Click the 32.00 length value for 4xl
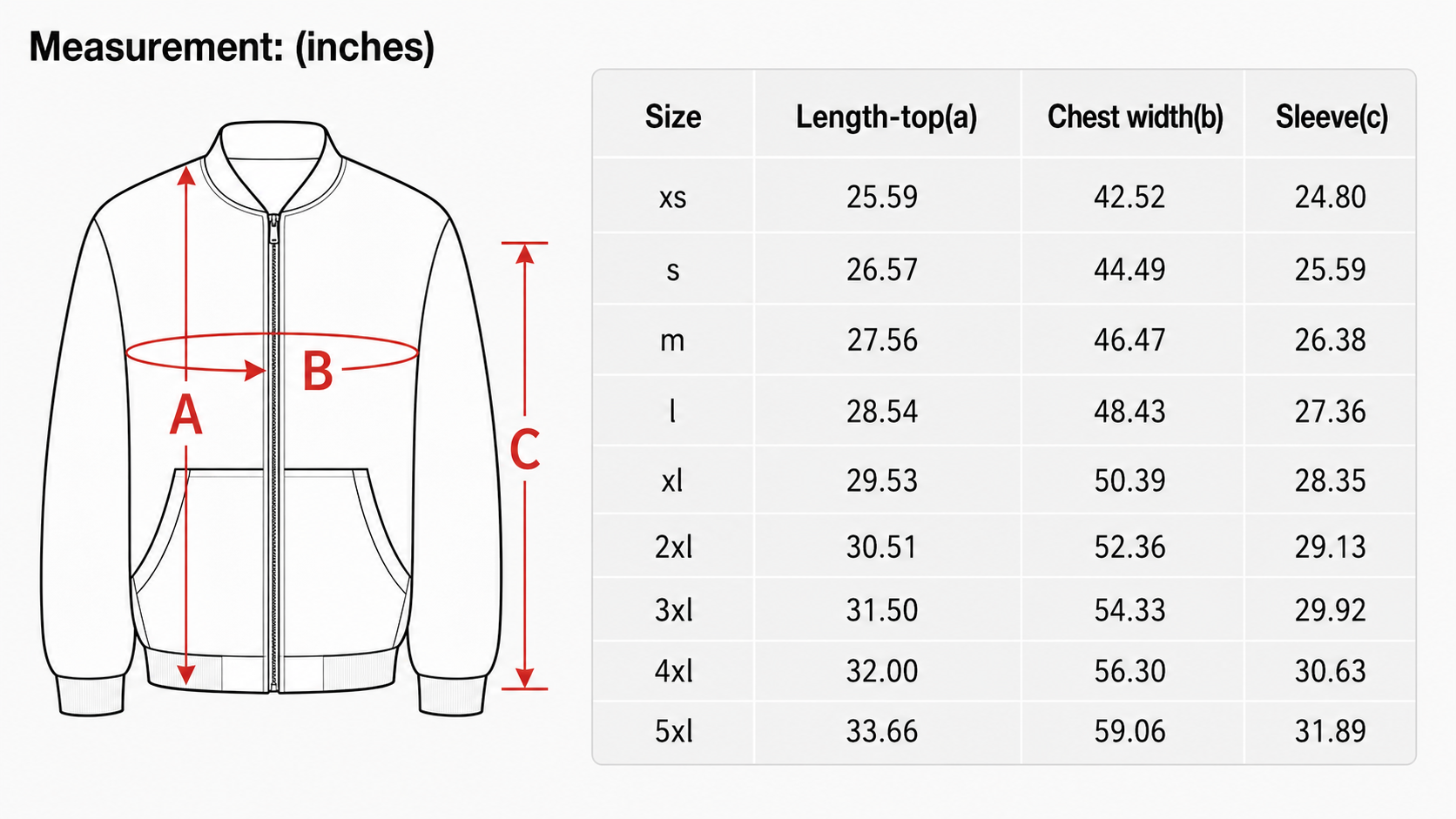The height and width of the screenshot is (819, 1456). coord(882,671)
